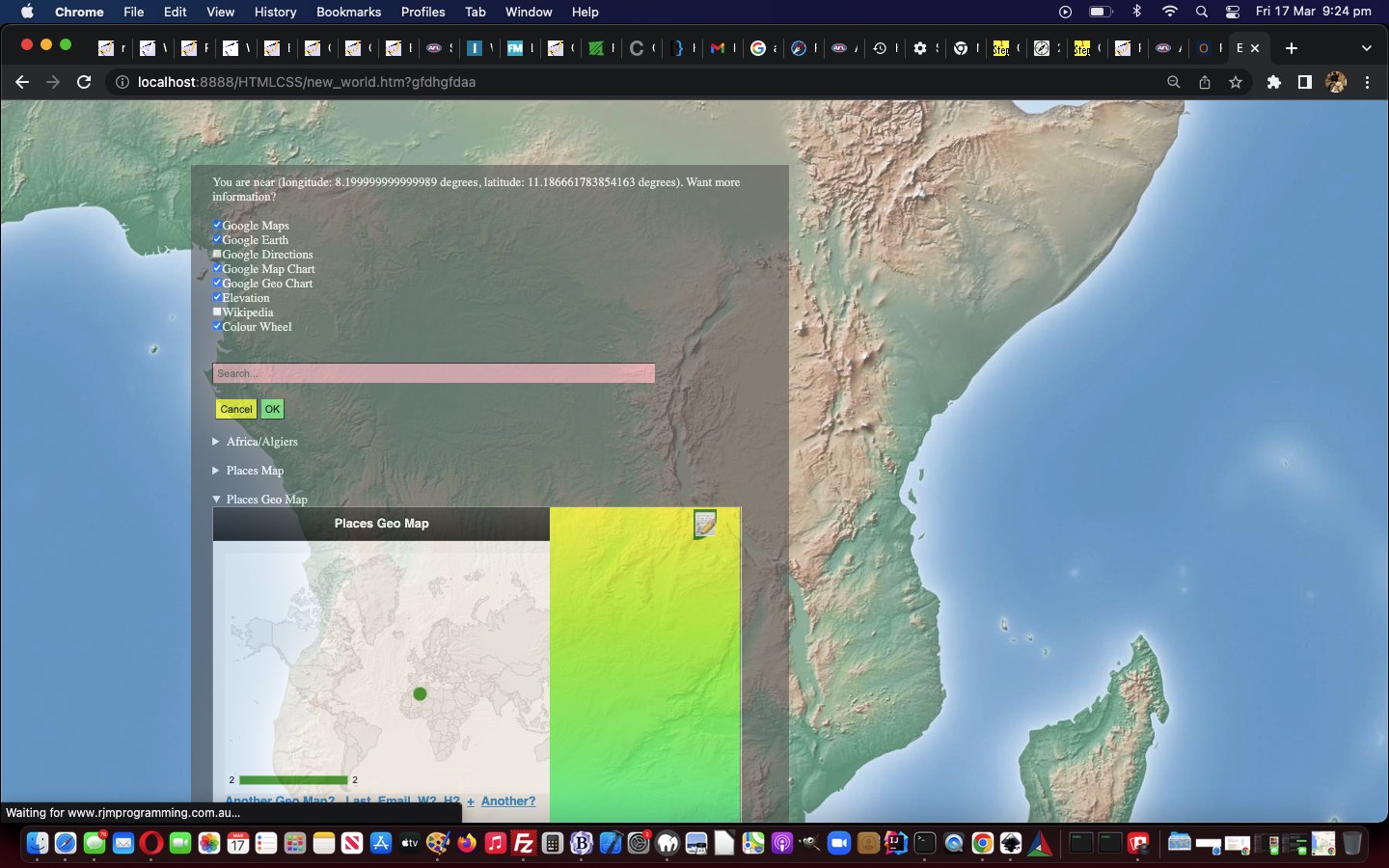Screen dimensions: 1389x868
Task: Open the History menu in menu bar
Action: click(x=275, y=12)
